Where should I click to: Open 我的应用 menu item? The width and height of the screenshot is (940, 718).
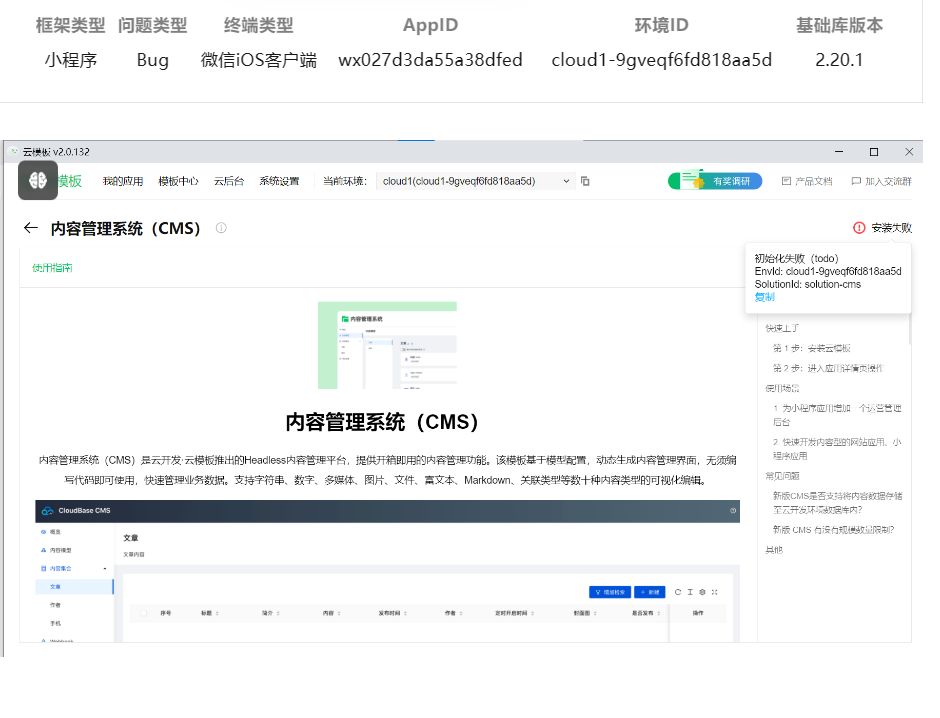[123, 181]
